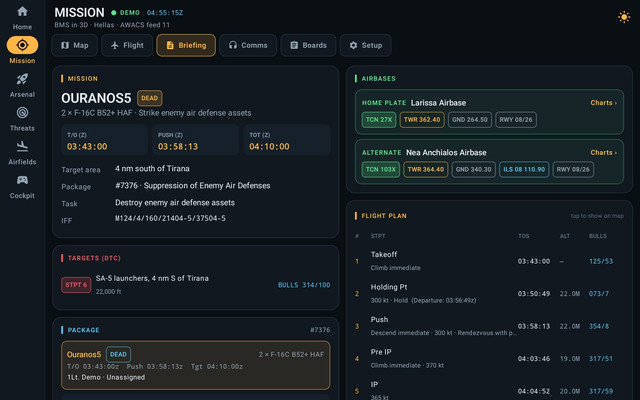Click the TCN 103X chip

(x=380, y=169)
